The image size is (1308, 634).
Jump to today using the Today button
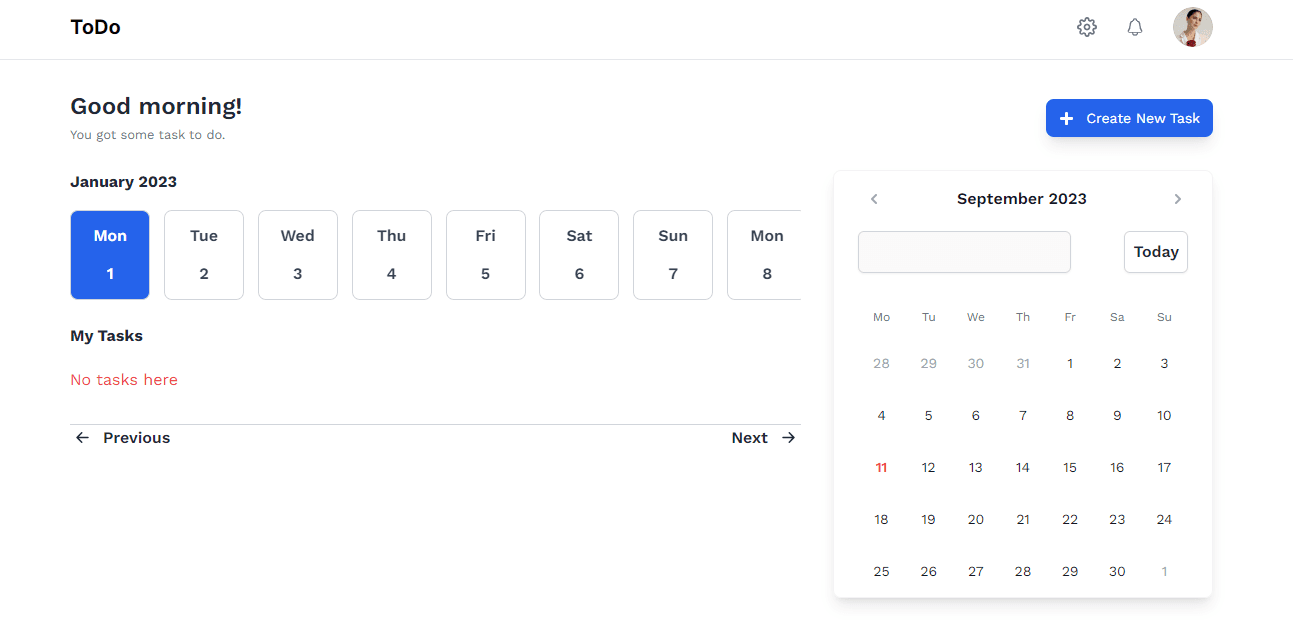[1156, 252]
